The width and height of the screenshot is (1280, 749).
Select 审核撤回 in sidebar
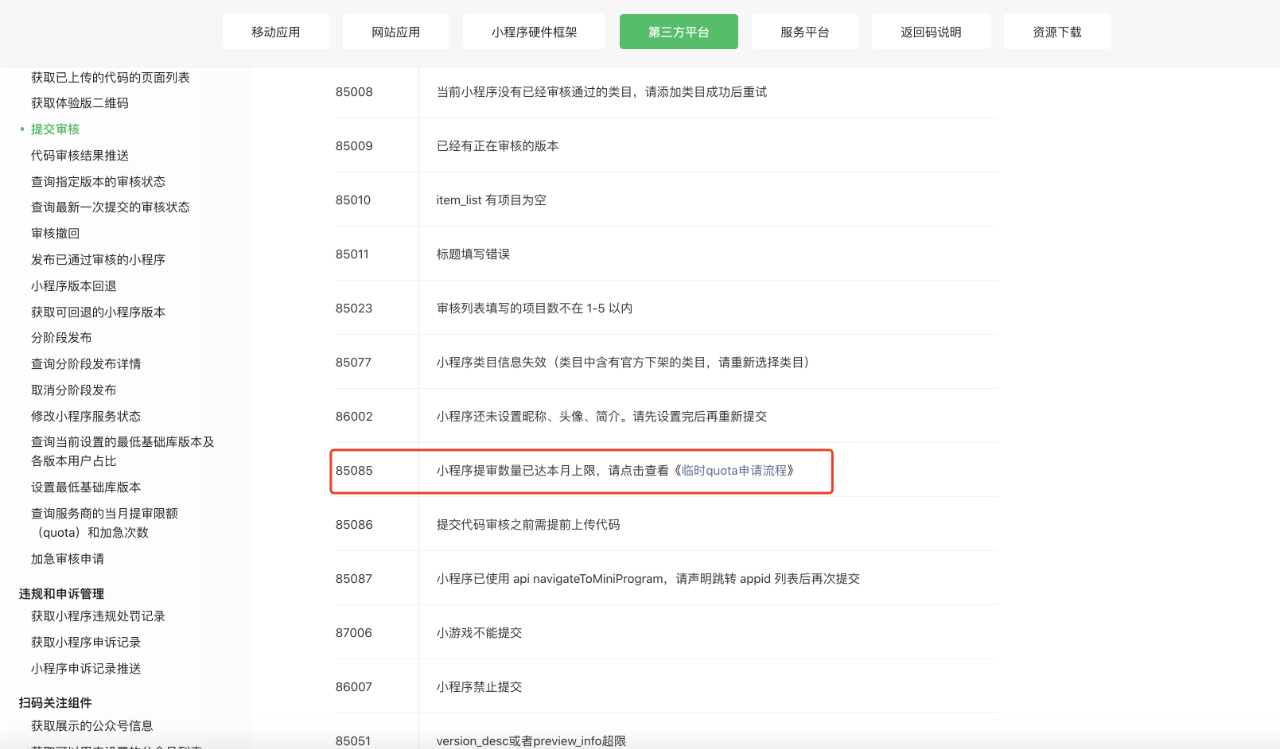point(55,233)
